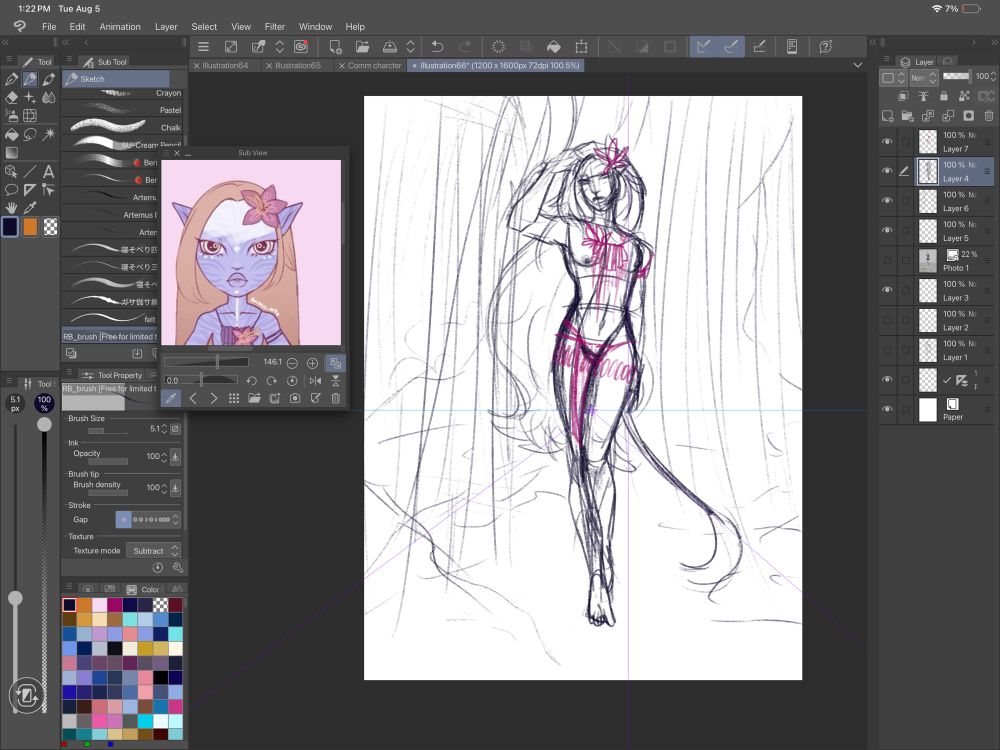Select the Text tool
Viewport: 1000px width, 750px height.
pos(48,172)
